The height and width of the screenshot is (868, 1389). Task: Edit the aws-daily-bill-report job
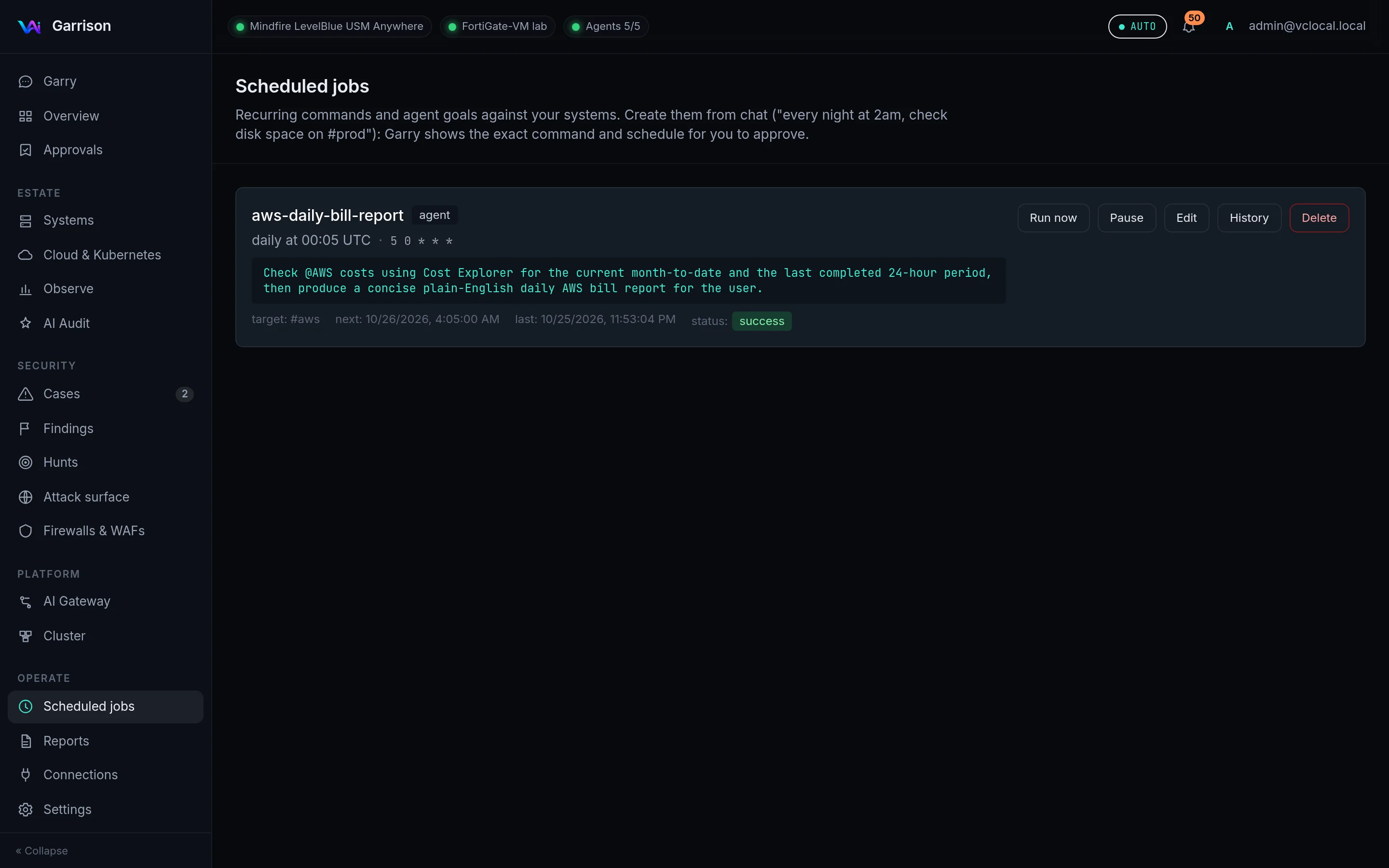click(x=1186, y=218)
